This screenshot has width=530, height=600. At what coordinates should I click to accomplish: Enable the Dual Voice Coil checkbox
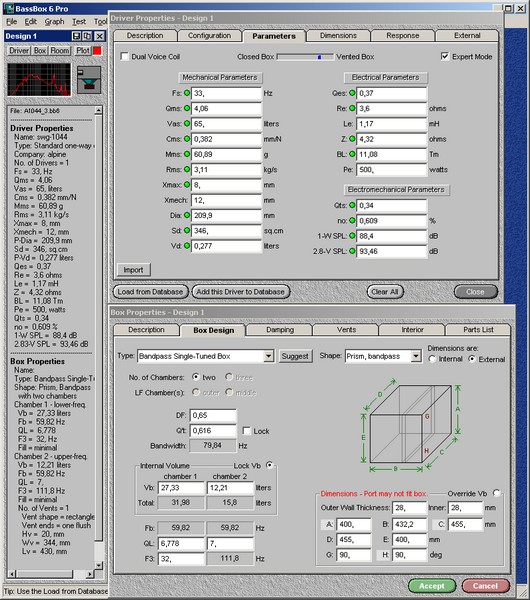124,56
